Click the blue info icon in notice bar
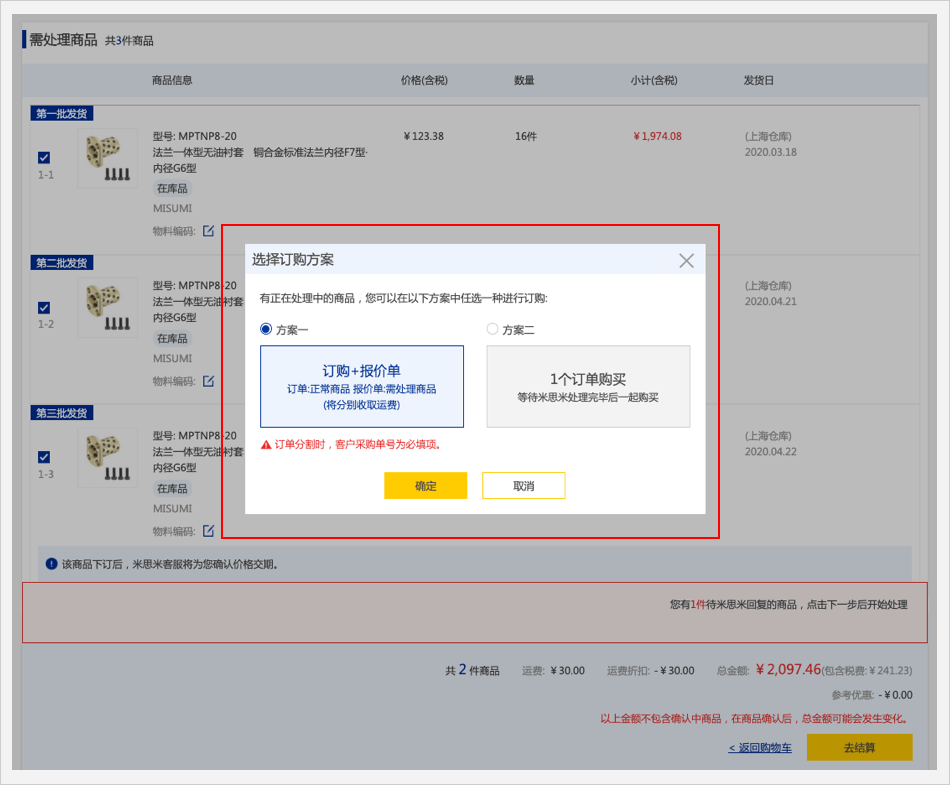The image size is (950, 785). [52, 564]
